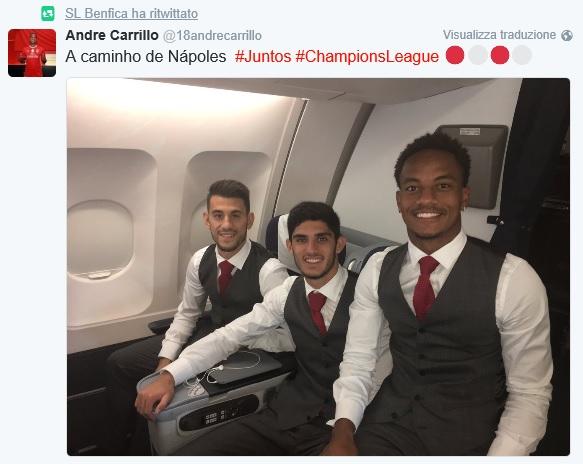Click the second red circle emoji

[x=500, y=55]
